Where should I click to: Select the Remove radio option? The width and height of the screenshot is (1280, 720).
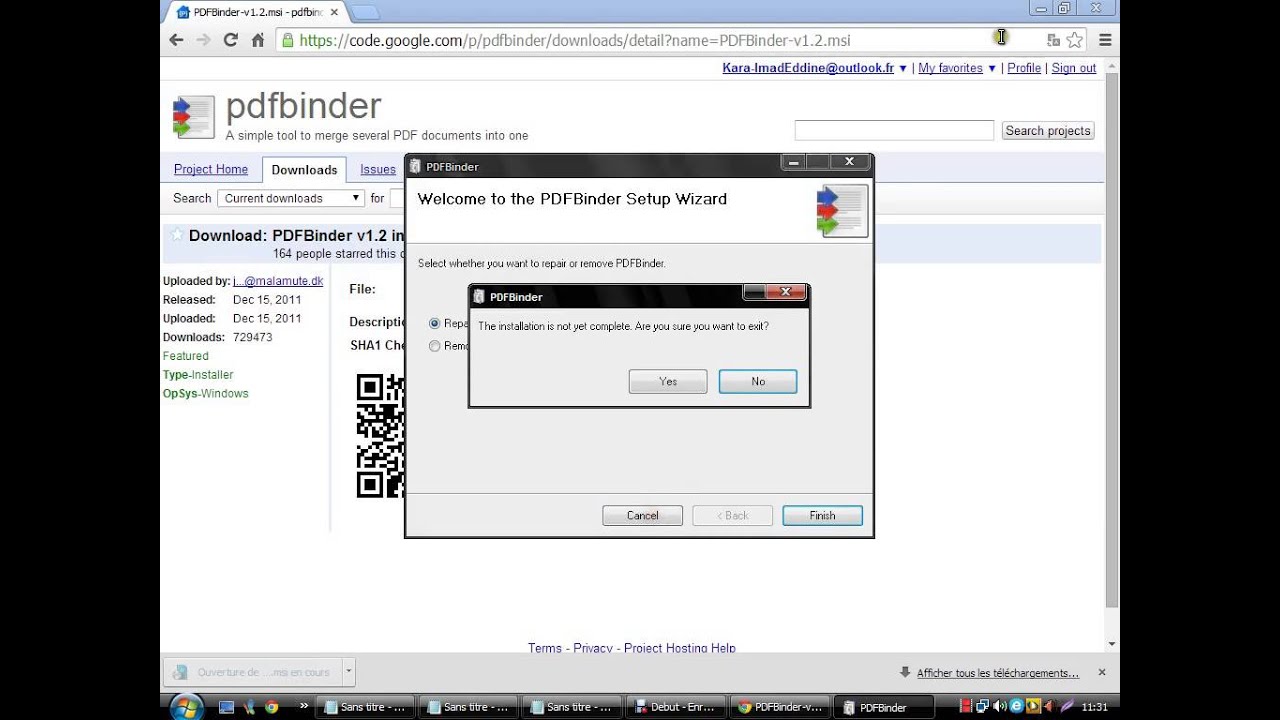[x=434, y=346]
